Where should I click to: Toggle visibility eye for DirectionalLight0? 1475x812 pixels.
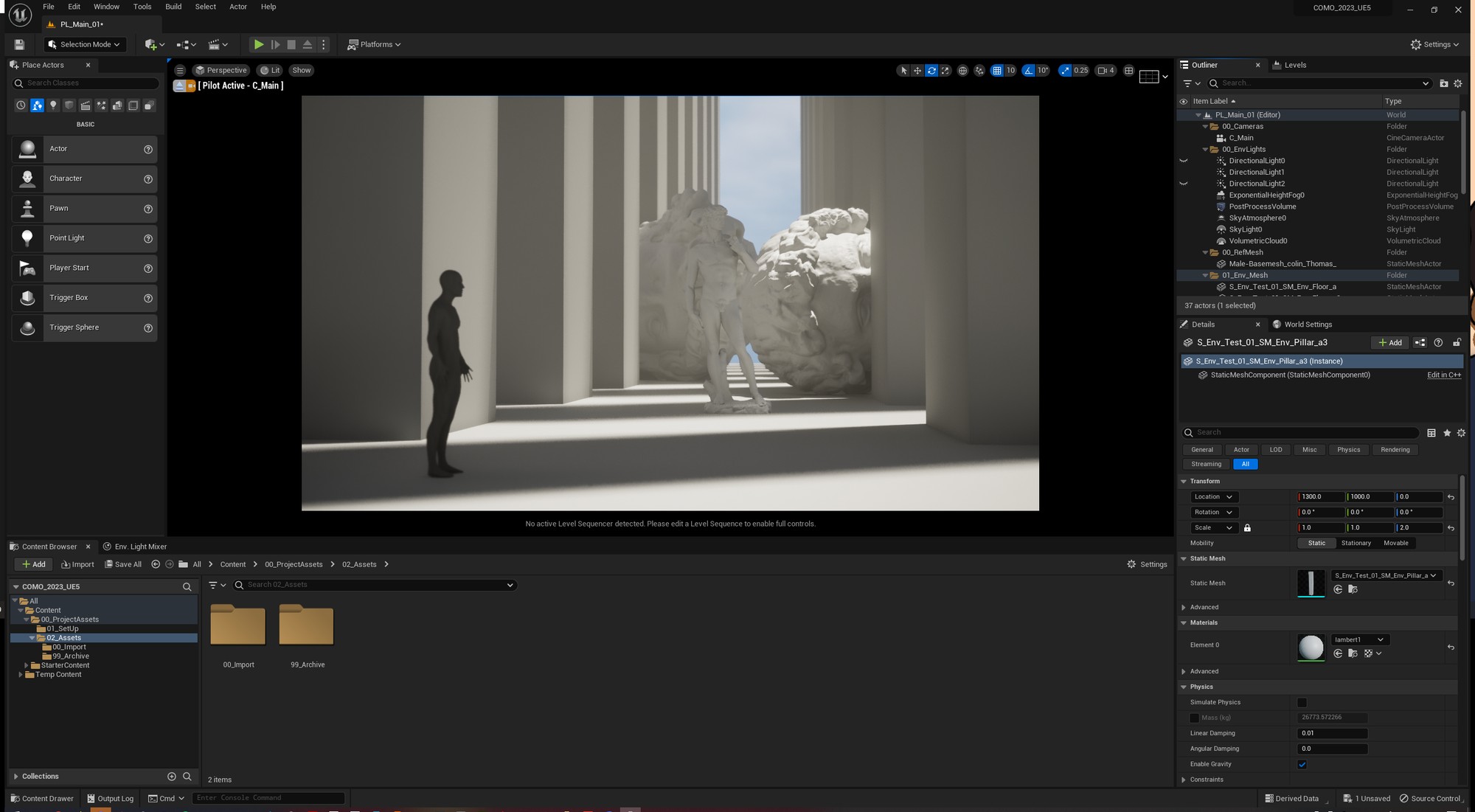[x=1184, y=161]
